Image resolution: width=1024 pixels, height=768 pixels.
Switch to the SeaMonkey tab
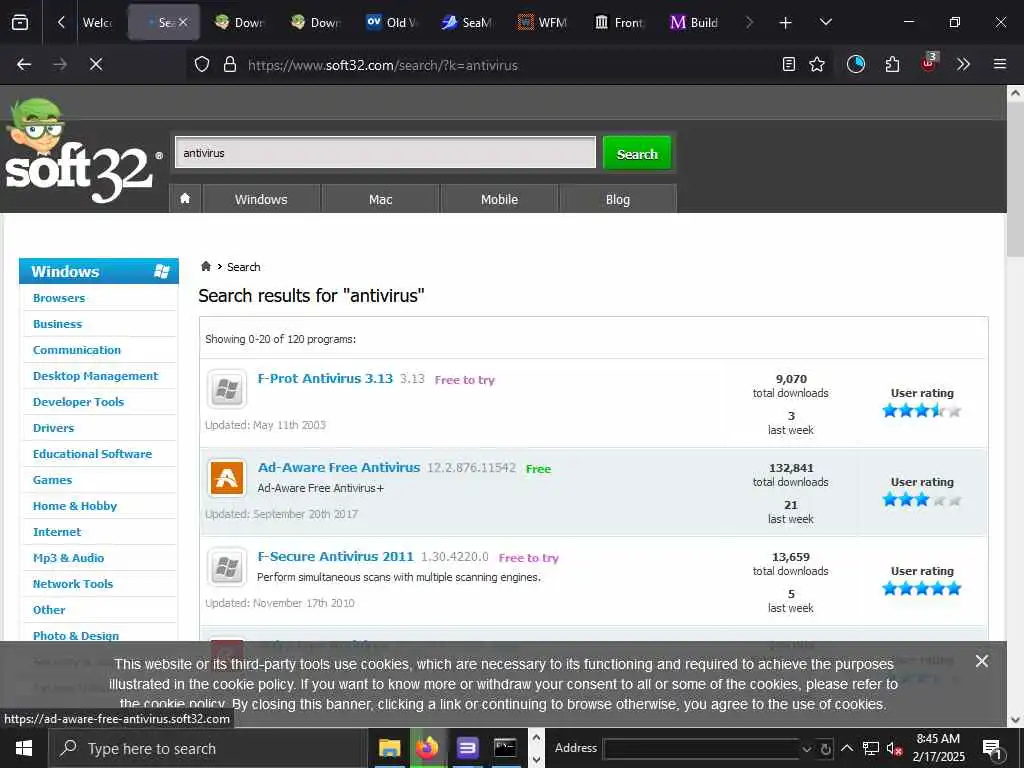pos(468,23)
